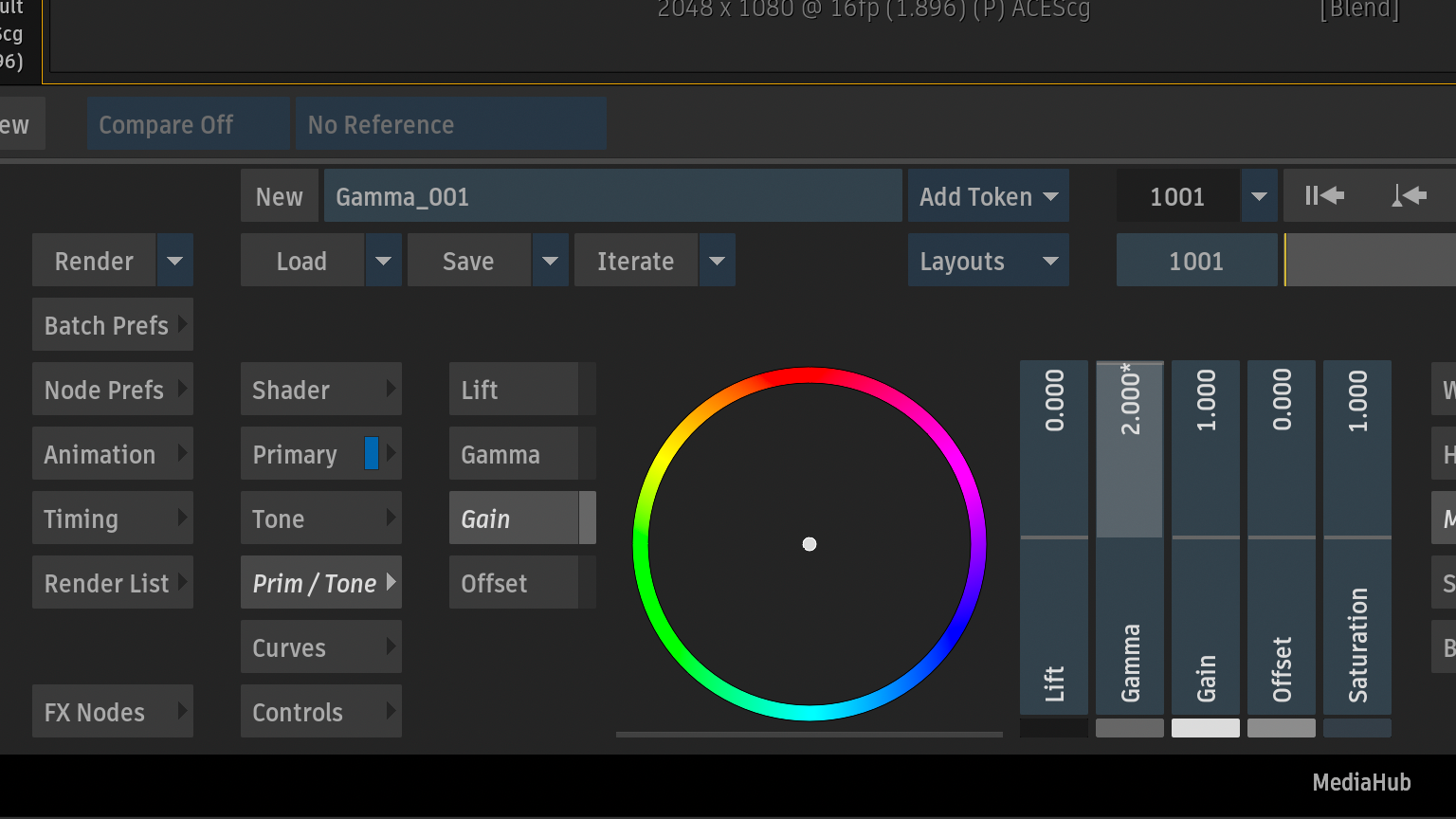Open the Compare Off dropdown
The width and height of the screenshot is (1456, 819).
click(188, 124)
